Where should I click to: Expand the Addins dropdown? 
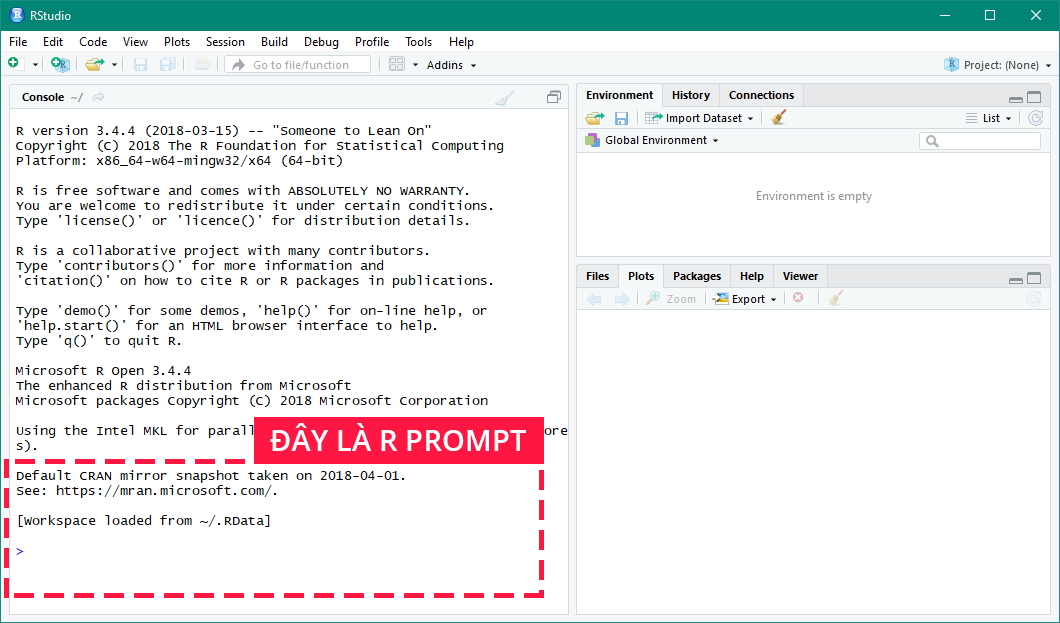[451, 65]
